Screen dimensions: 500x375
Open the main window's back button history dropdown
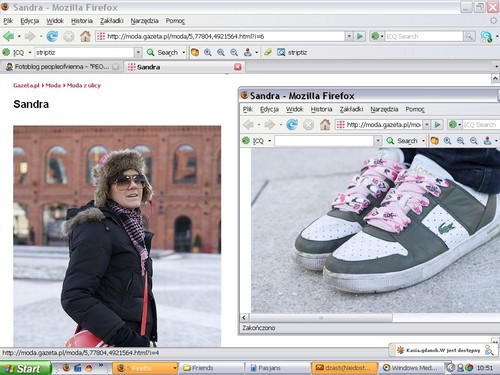click(19, 36)
